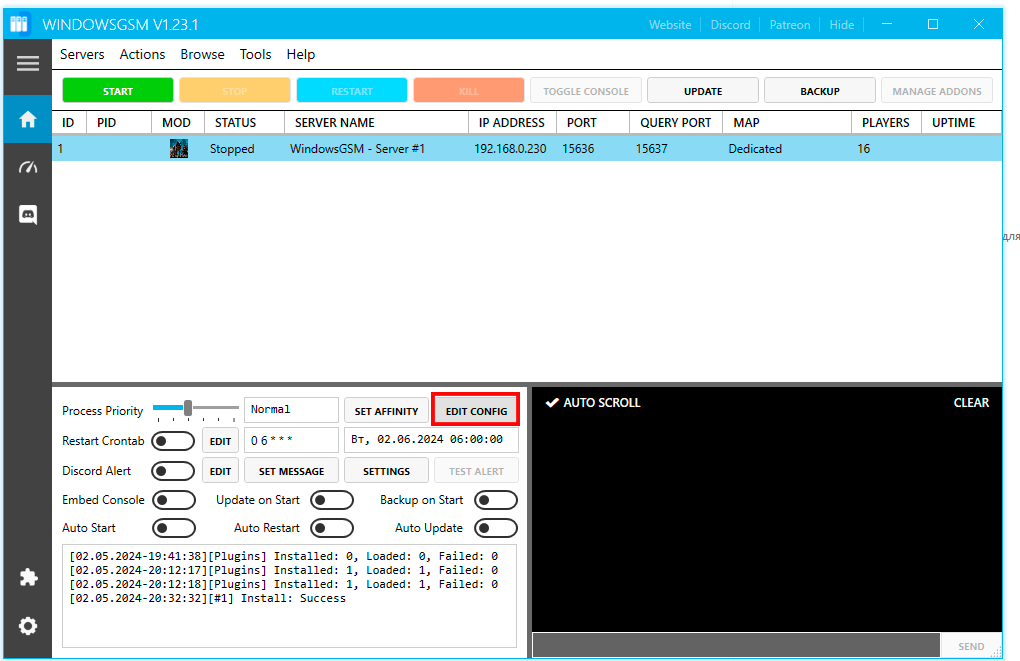Click the WindowsGSM logo in title bar
The width and height of the screenshot is (1020, 661).
click(19, 24)
